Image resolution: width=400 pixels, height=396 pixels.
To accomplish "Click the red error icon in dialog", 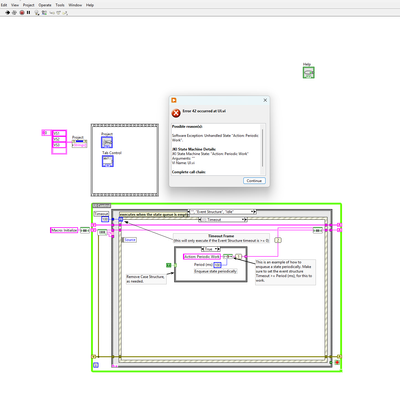I will click(176, 113).
